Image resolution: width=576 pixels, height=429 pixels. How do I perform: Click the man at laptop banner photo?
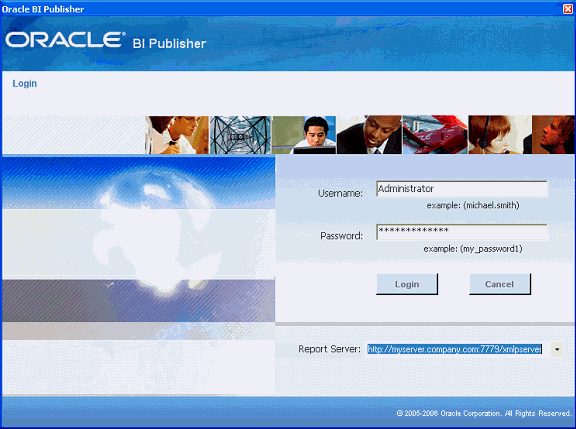pos(304,135)
